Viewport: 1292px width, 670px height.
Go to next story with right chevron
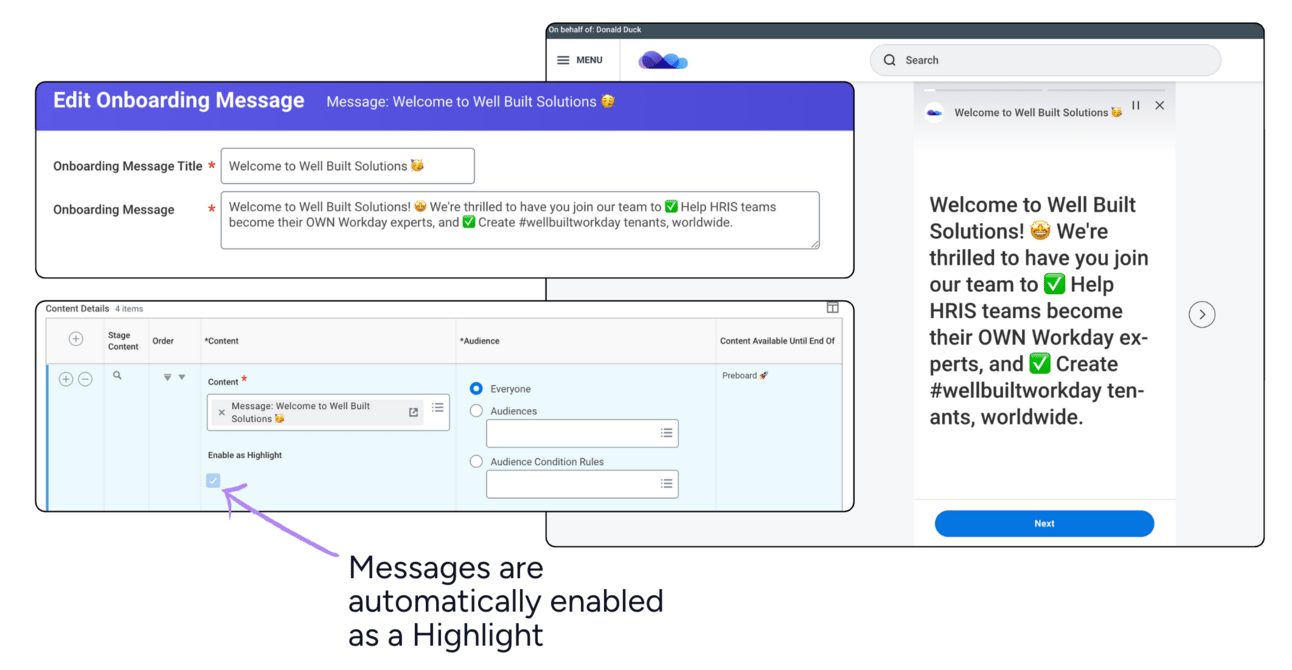[x=1202, y=314]
